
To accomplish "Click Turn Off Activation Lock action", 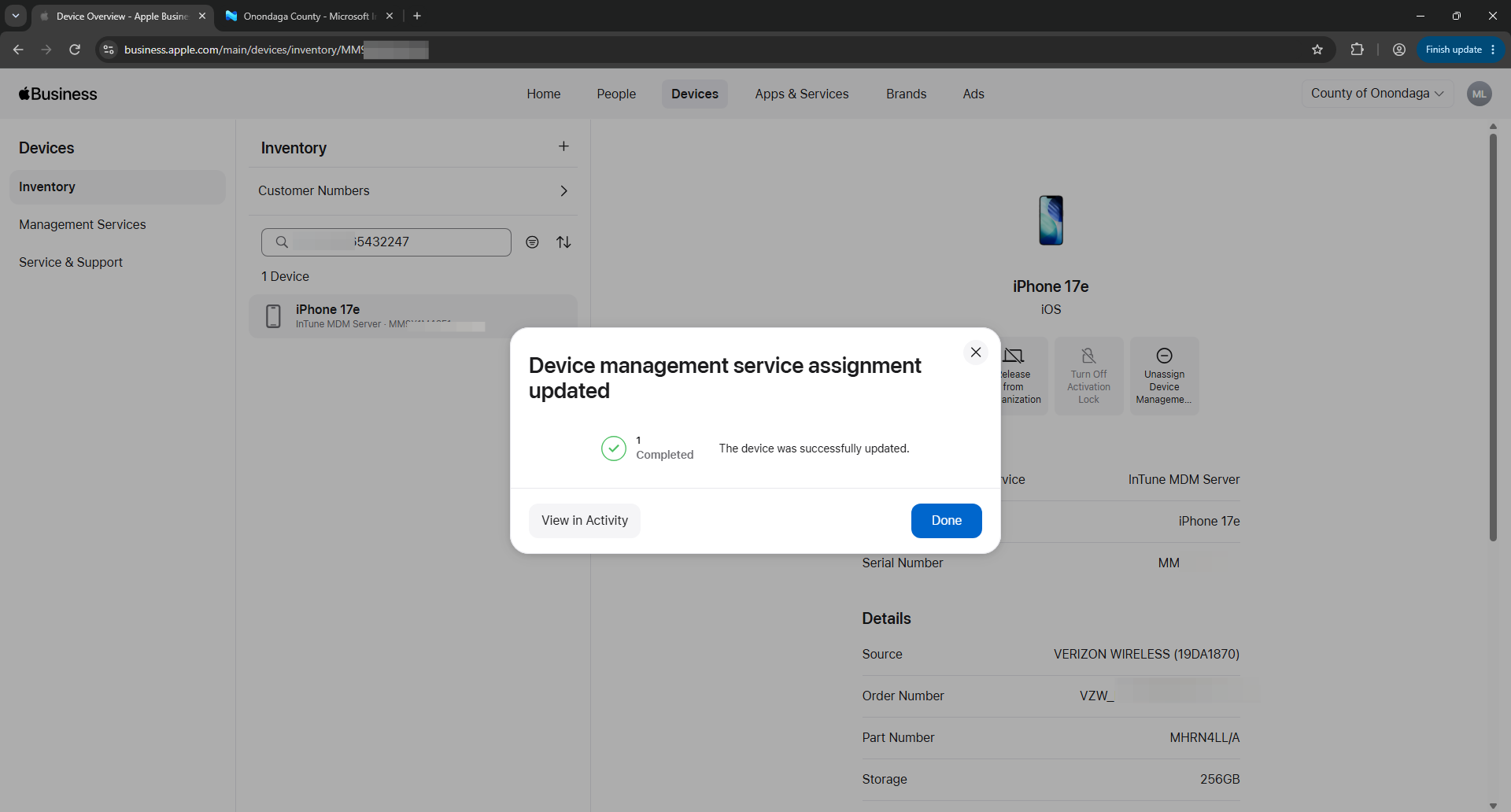I will click(1089, 376).
